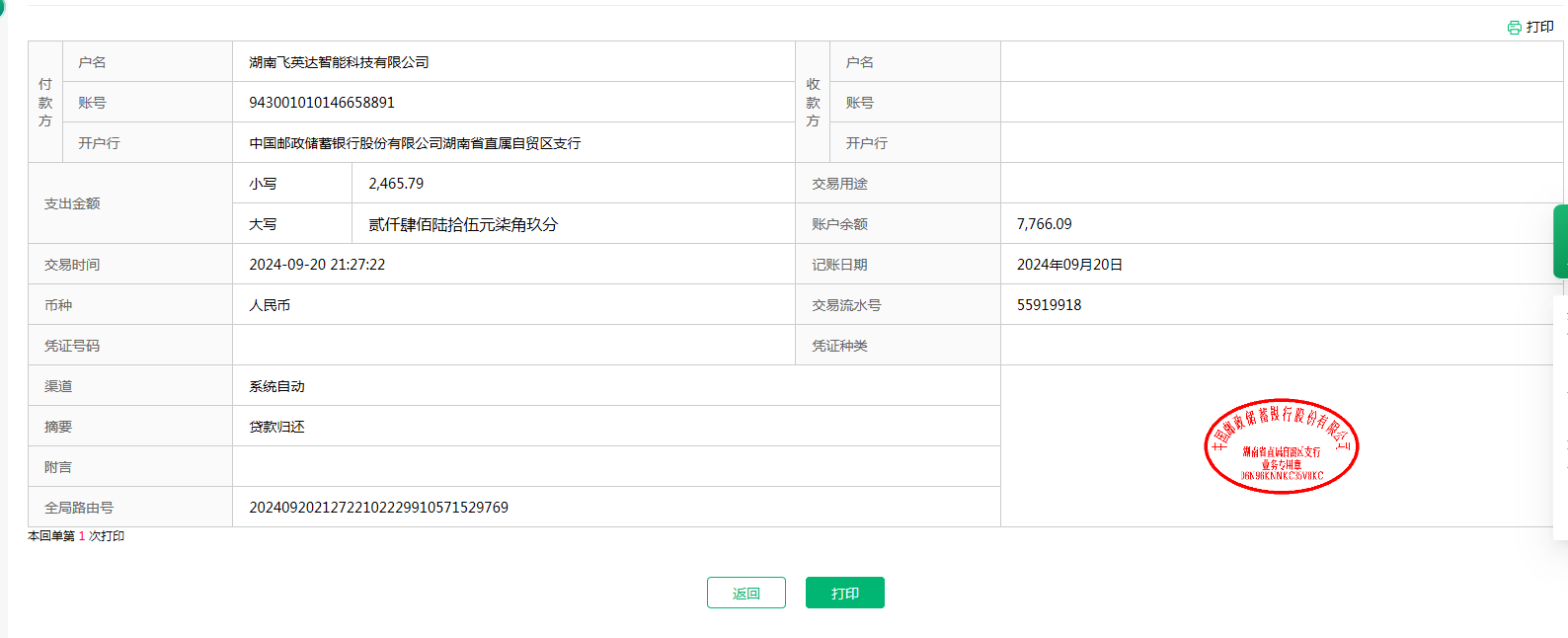Select the bank name 中国邮政储蓄银行股份有限公司湖南省直属自贸区支行
The image size is (1568, 638).
coord(415,143)
